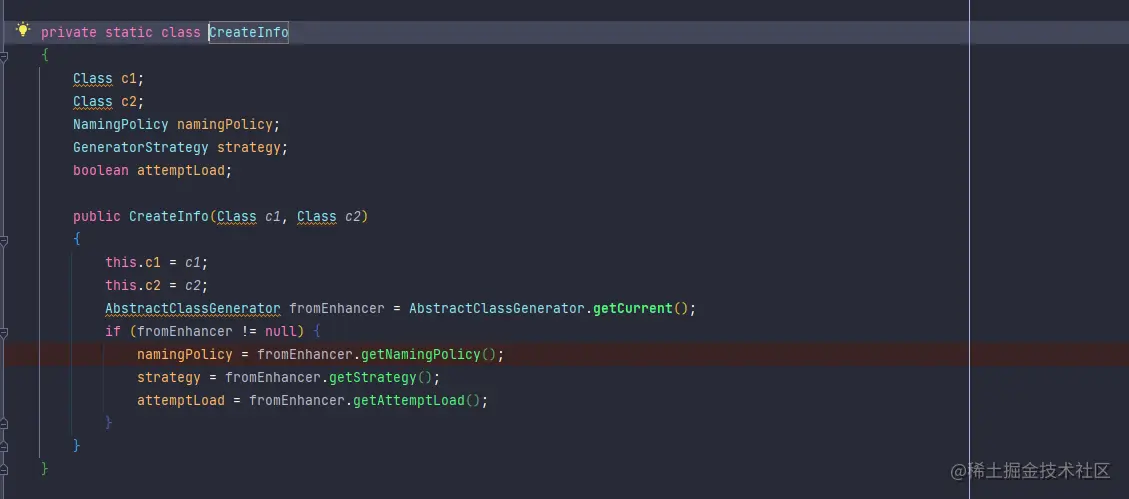Click the fold end marker beside the constructor closing brace

(3, 446)
